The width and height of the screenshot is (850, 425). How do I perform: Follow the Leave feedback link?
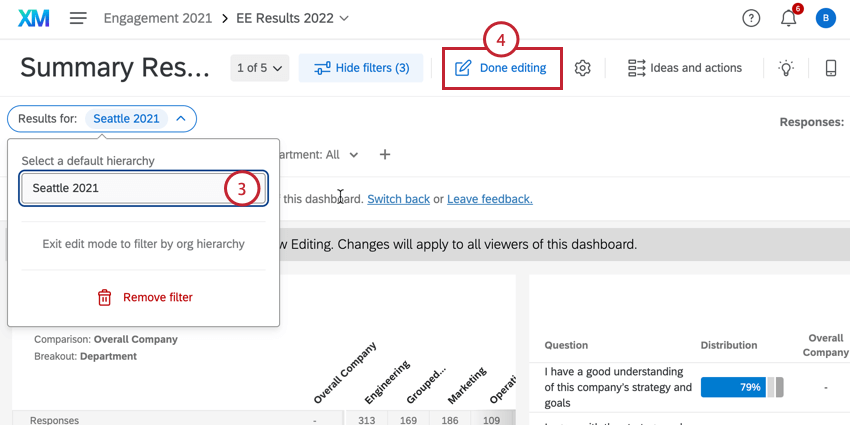[490, 199]
